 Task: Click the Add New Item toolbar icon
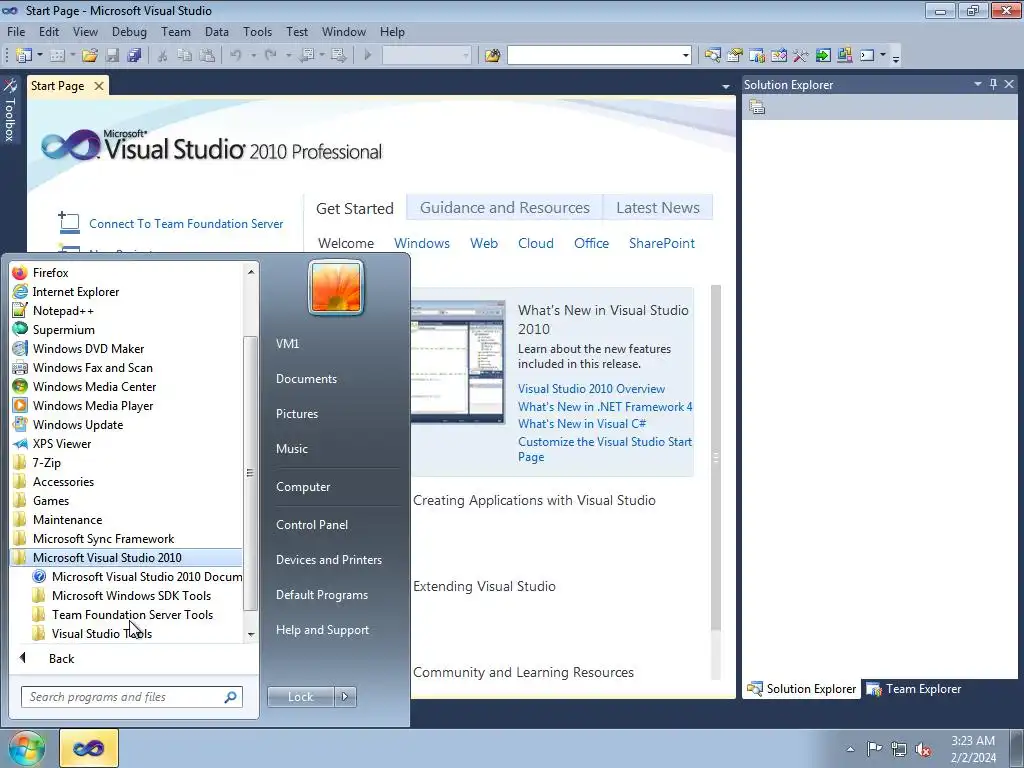[57, 56]
